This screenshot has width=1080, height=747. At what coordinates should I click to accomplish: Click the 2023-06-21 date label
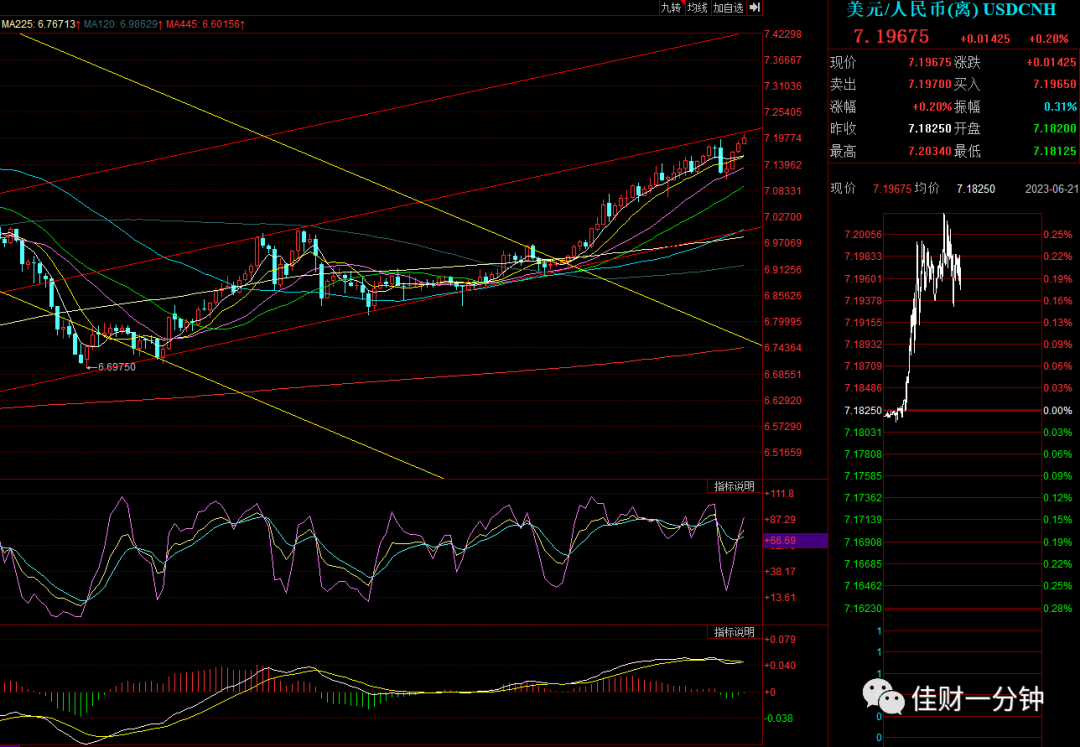1052,189
